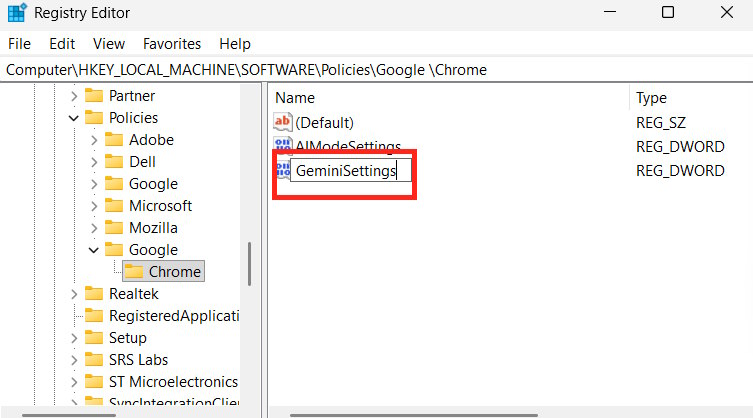Select the (Default) value name
Image resolution: width=753 pixels, height=418 pixels.
tap(325, 123)
